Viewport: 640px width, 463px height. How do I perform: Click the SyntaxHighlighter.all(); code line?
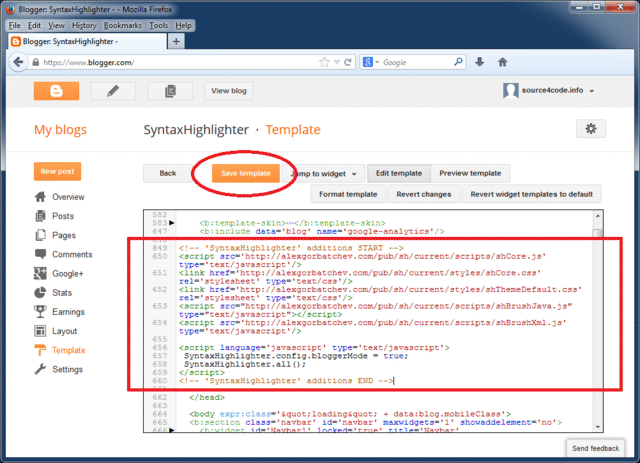pyautogui.click(x=245, y=364)
